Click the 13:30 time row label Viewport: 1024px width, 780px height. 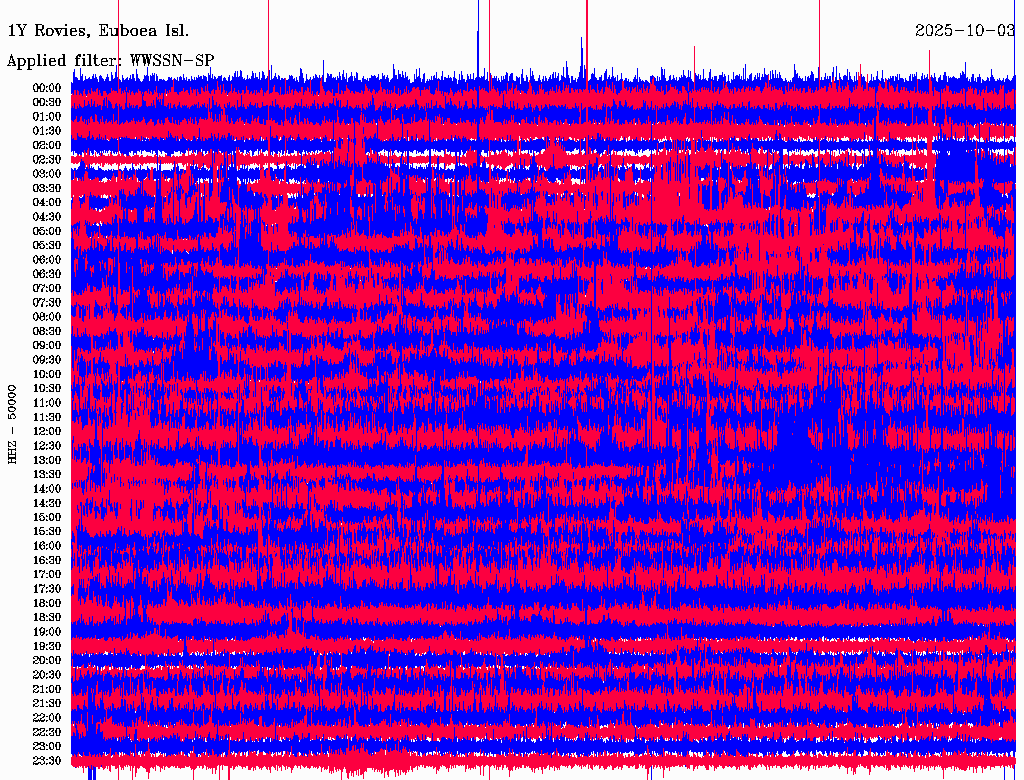(47, 475)
